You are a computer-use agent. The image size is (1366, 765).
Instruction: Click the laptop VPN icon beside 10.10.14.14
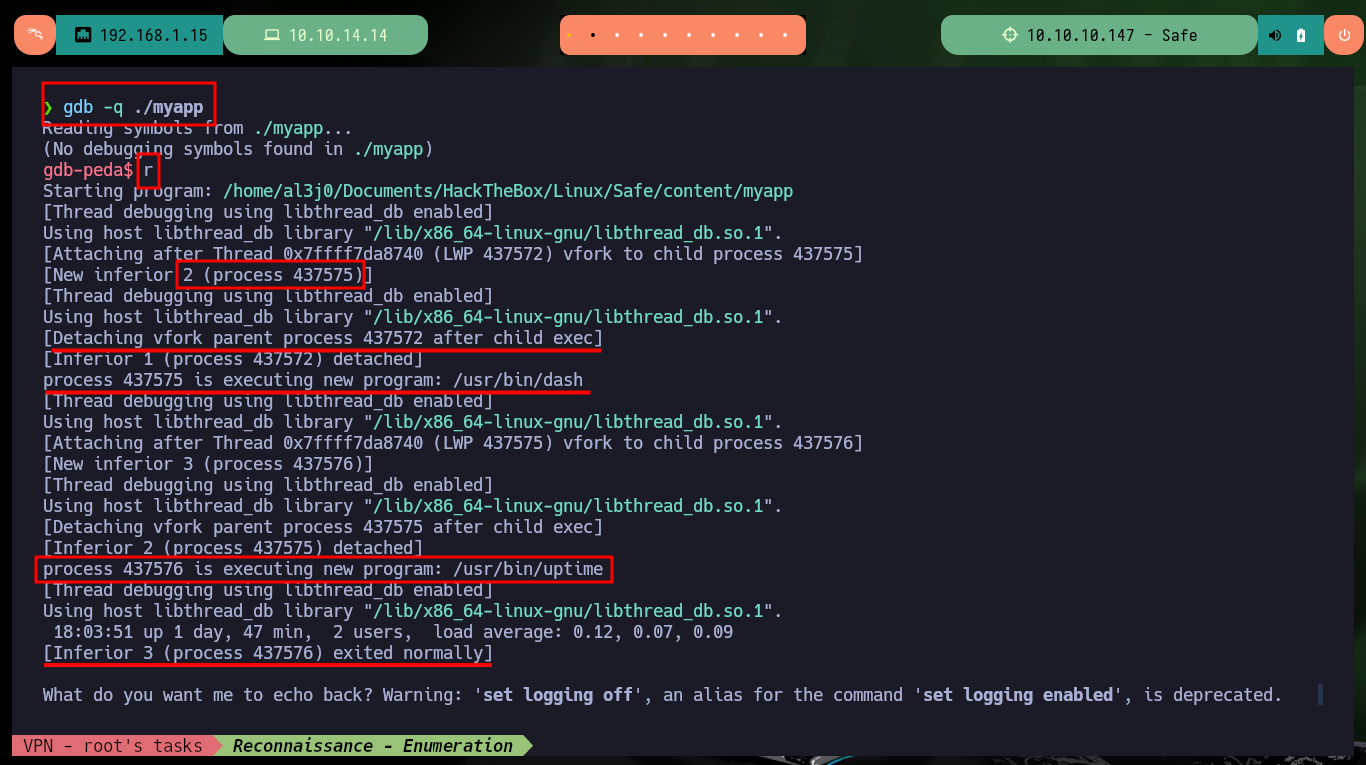tap(271, 35)
